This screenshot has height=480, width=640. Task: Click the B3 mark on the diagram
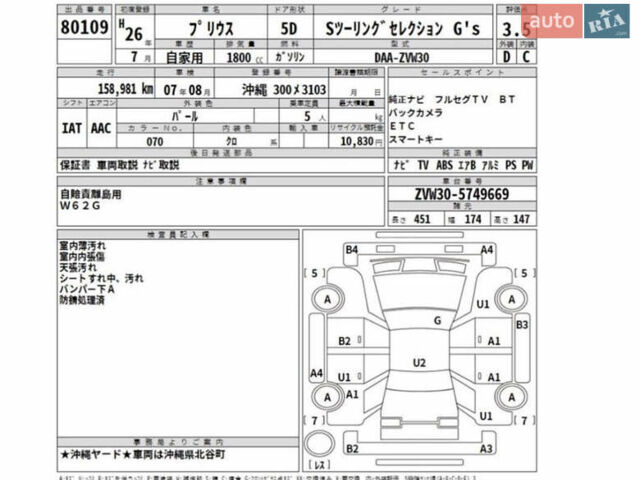point(521,325)
